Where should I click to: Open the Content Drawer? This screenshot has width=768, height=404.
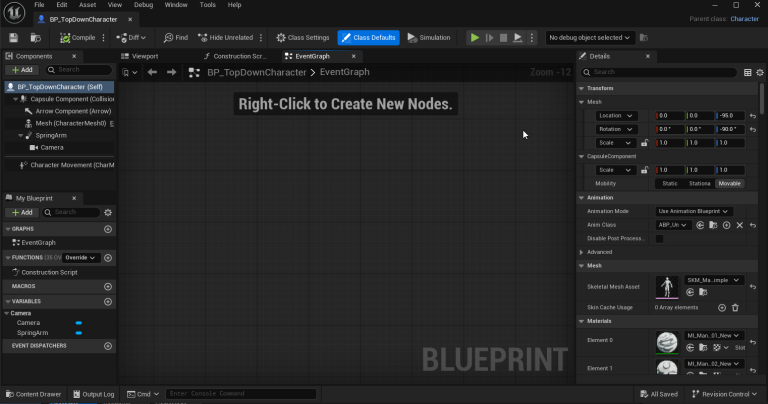click(x=33, y=394)
